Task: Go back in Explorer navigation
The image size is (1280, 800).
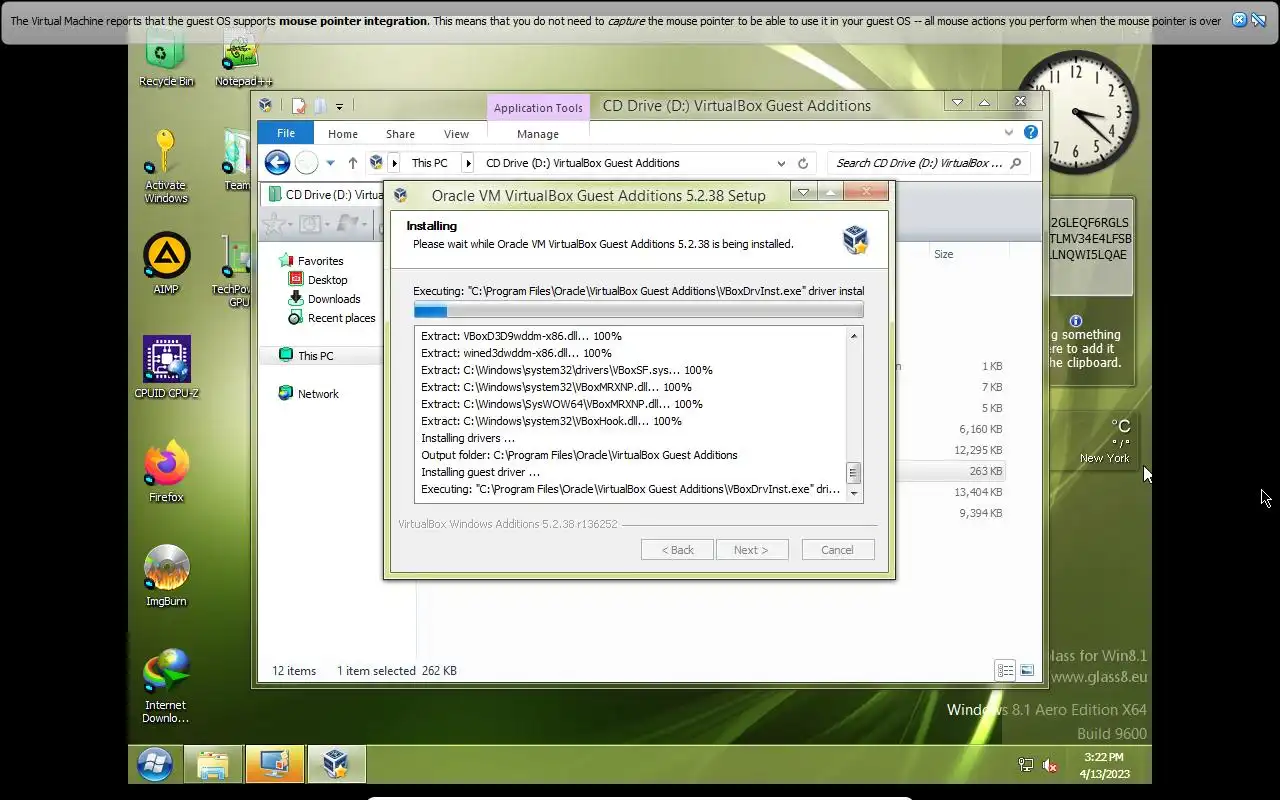Action: (277, 162)
